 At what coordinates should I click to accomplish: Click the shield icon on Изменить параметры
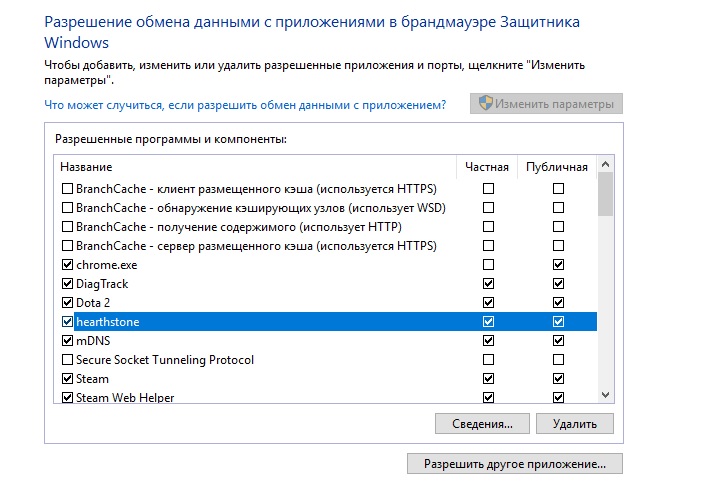(x=486, y=104)
